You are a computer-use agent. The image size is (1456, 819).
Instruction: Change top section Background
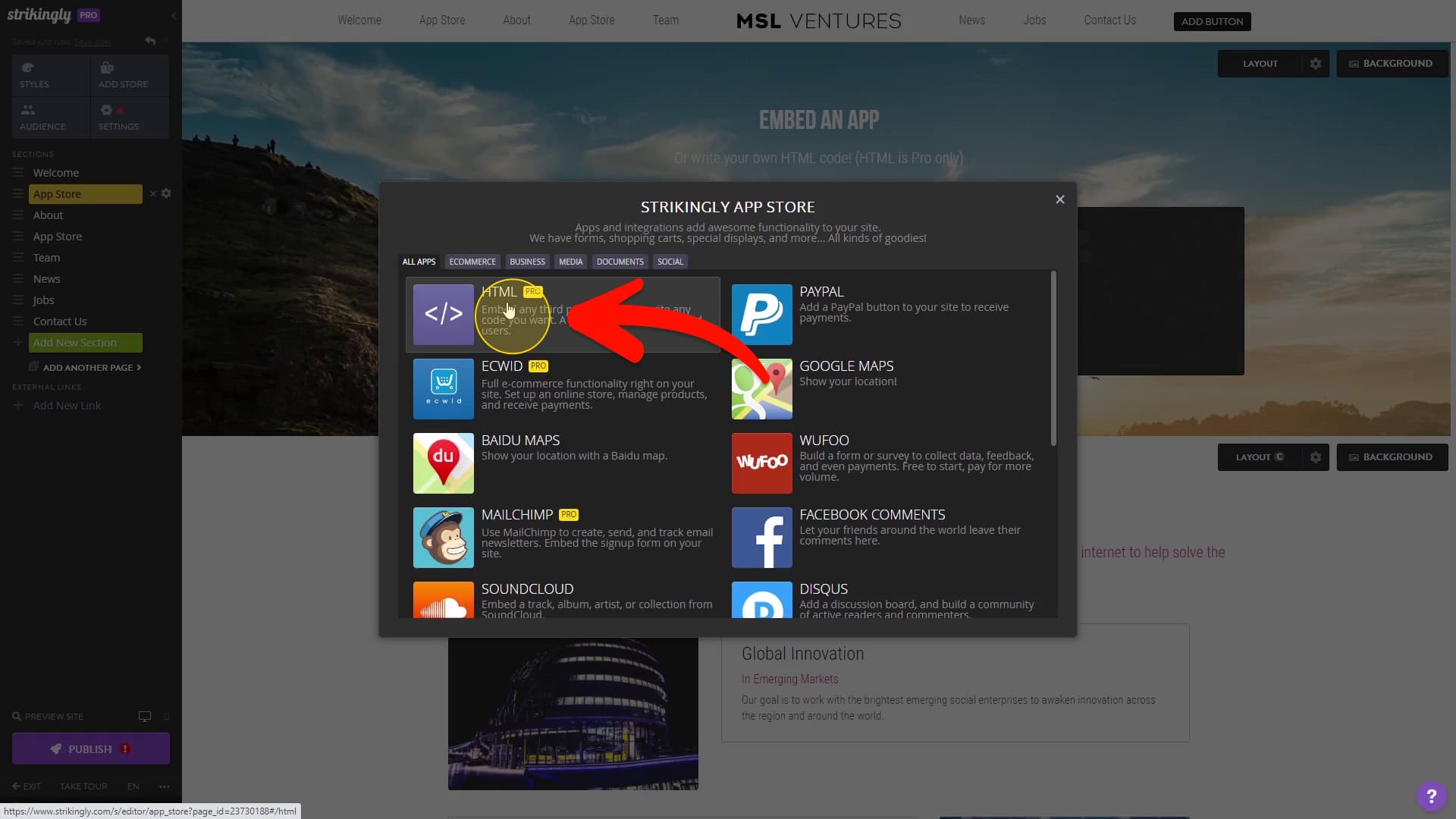[1392, 64]
